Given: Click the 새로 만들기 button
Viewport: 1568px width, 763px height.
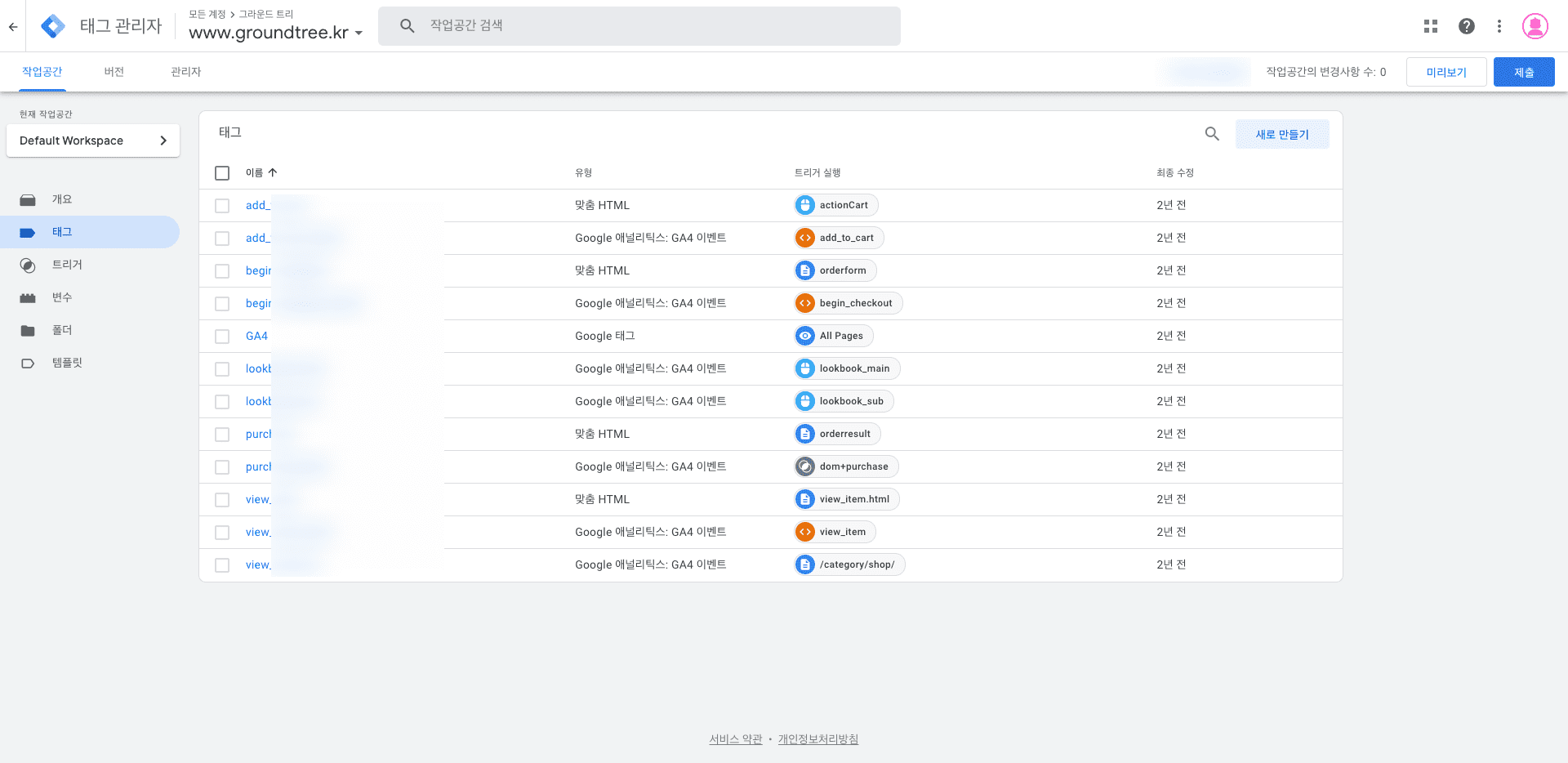Looking at the screenshot, I should click(1281, 134).
